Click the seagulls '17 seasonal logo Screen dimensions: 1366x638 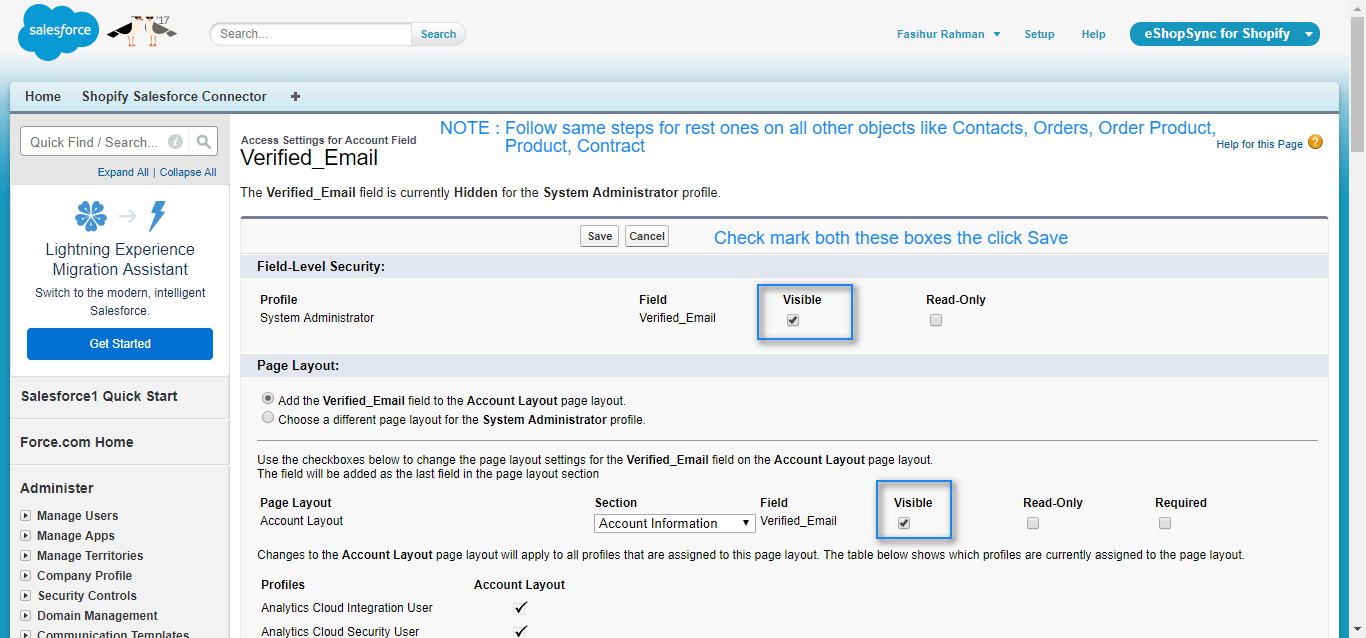[142, 31]
